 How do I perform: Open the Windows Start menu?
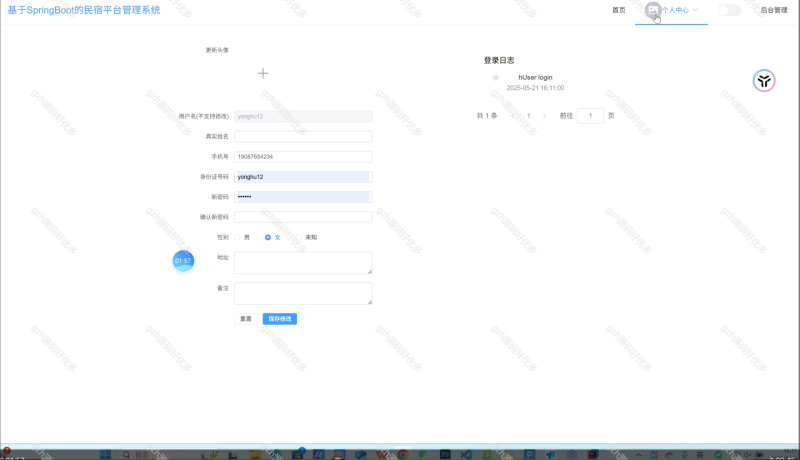(106, 454)
